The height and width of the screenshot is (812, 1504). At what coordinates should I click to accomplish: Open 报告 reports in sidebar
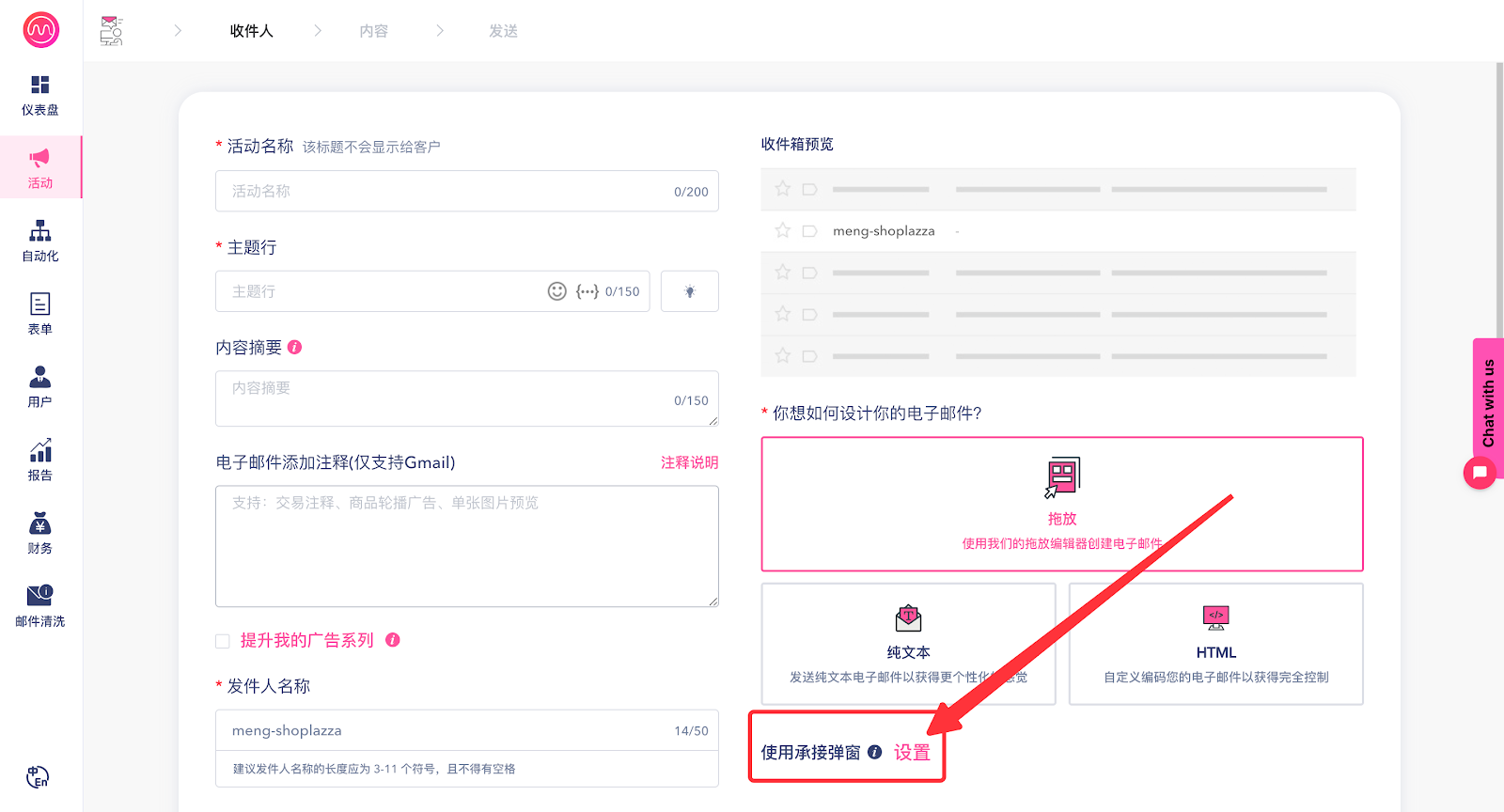coord(39,460)
